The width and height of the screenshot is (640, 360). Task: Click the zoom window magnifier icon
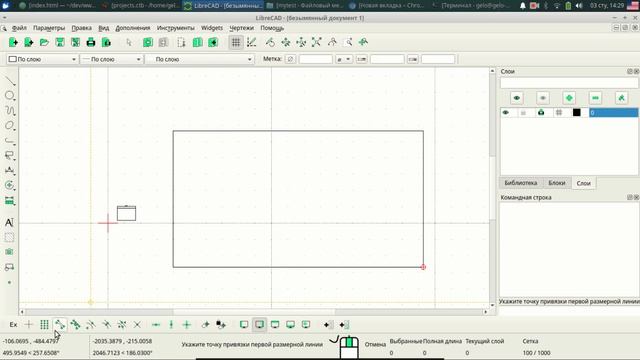click(348, 42)
